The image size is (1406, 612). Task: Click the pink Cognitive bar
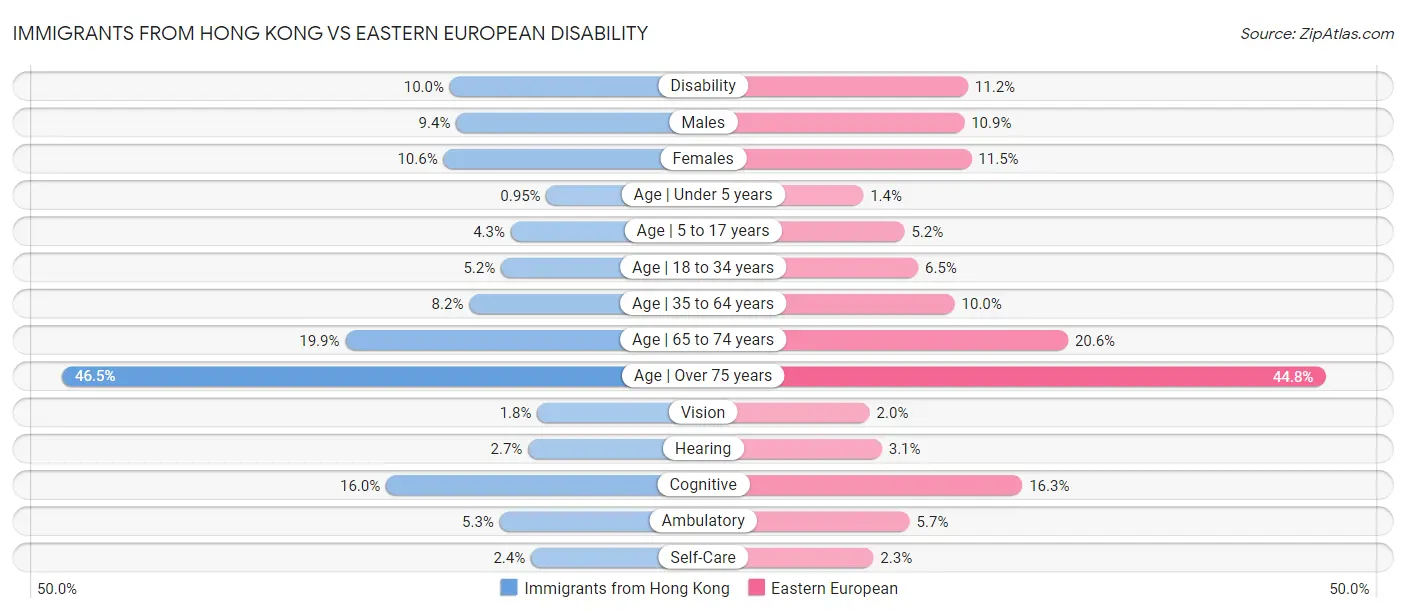[885, 485]
